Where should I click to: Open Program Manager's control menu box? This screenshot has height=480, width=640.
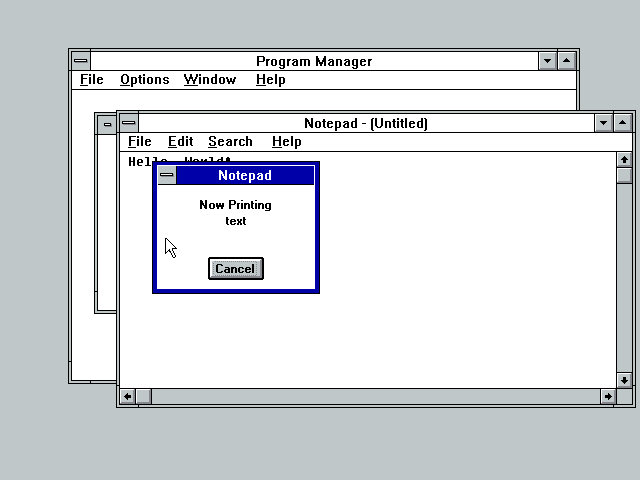tap(81, 61)
